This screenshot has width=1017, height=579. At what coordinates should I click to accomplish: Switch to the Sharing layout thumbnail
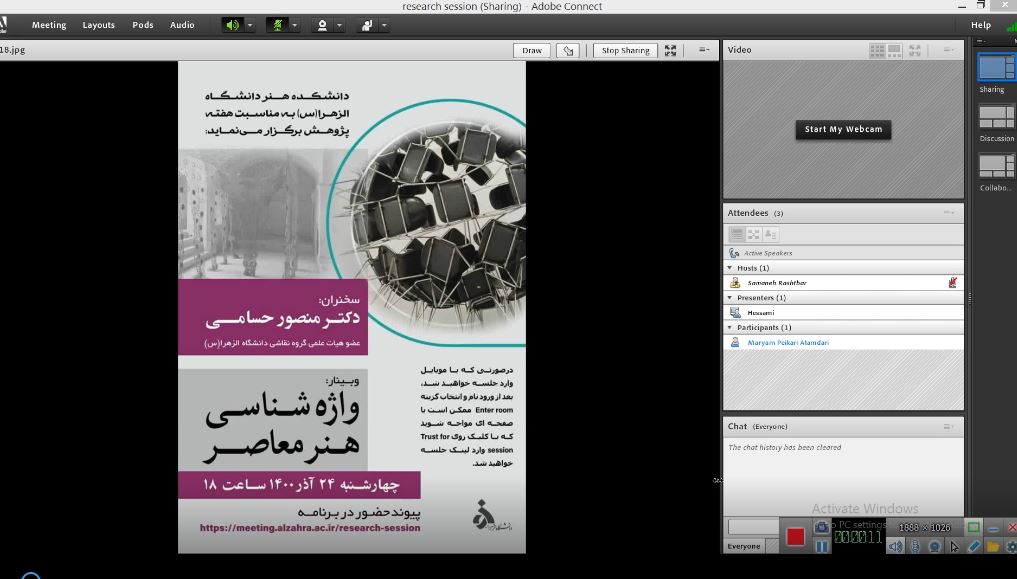996,67
